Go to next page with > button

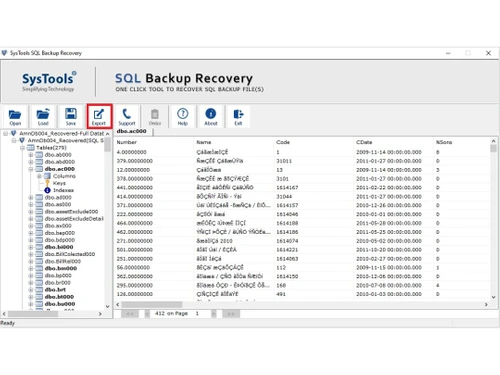[214, 314]
